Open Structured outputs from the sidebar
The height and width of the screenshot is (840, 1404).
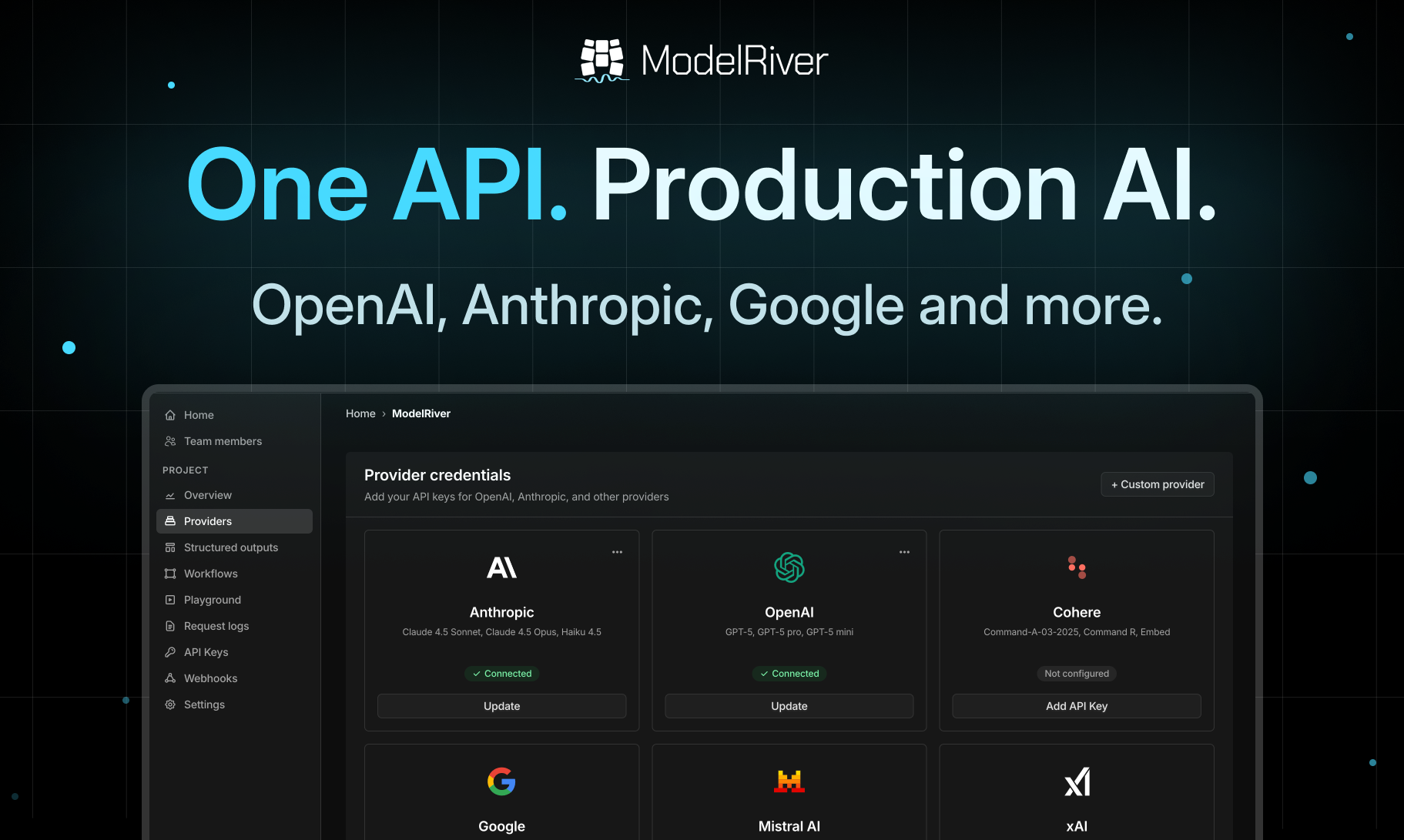(230, 547)
